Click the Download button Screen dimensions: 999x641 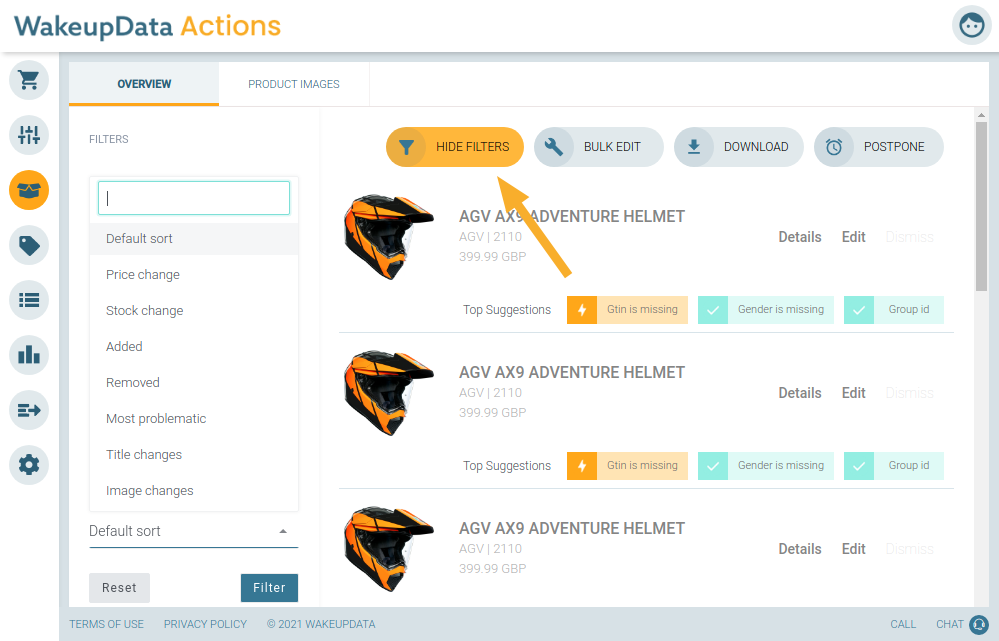tap(739, 147)
